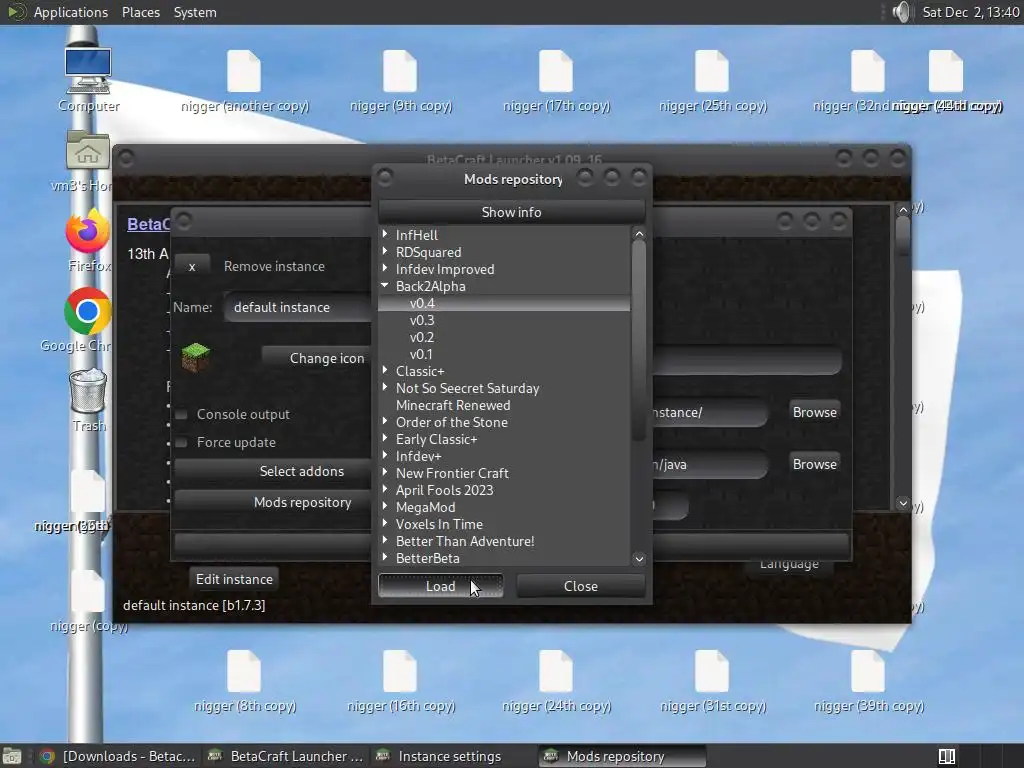The height and width of the screenshot is (768, 1024).
Task: Click Browse next to the instance path
Action: (814, 412)
